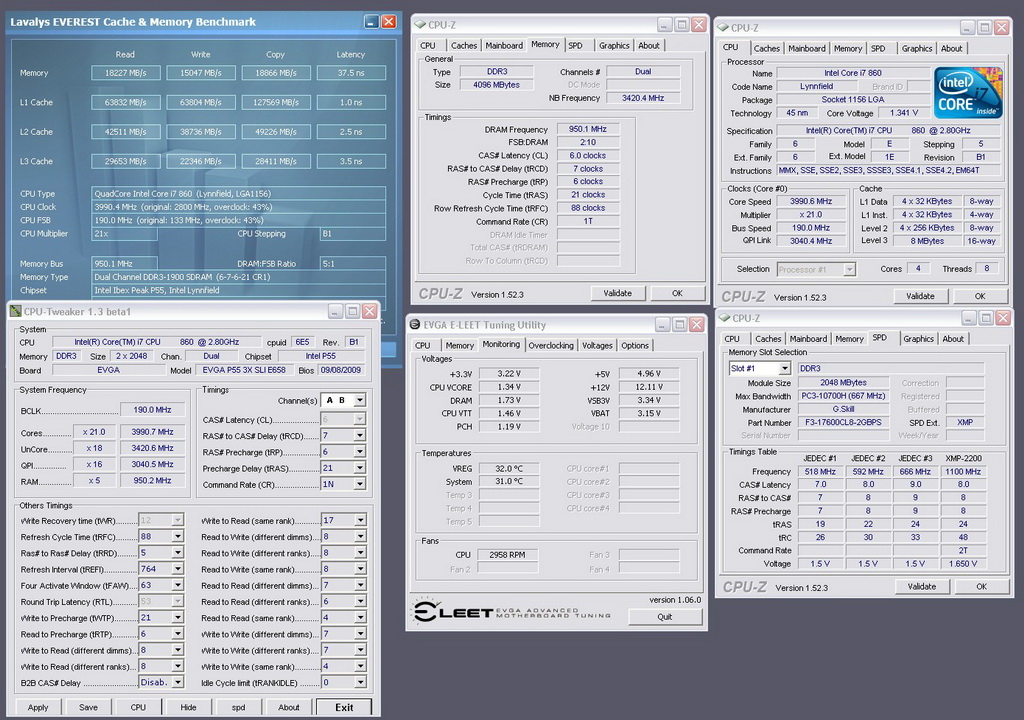
Task: Open the B2B CAS# Delay dropdown
Action: click(177, 683)
